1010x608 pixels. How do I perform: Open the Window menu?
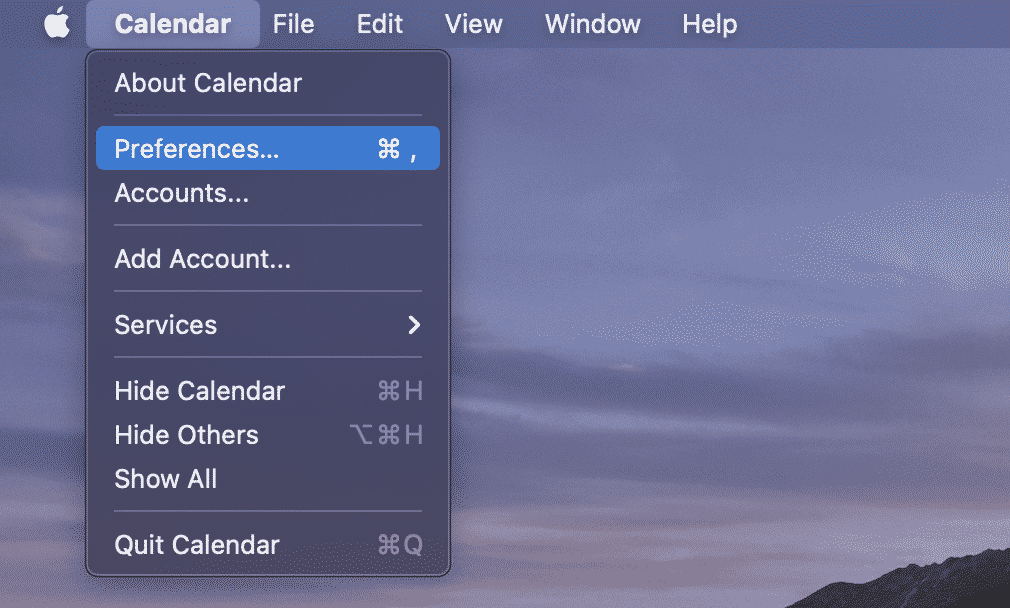pos(593,24)
